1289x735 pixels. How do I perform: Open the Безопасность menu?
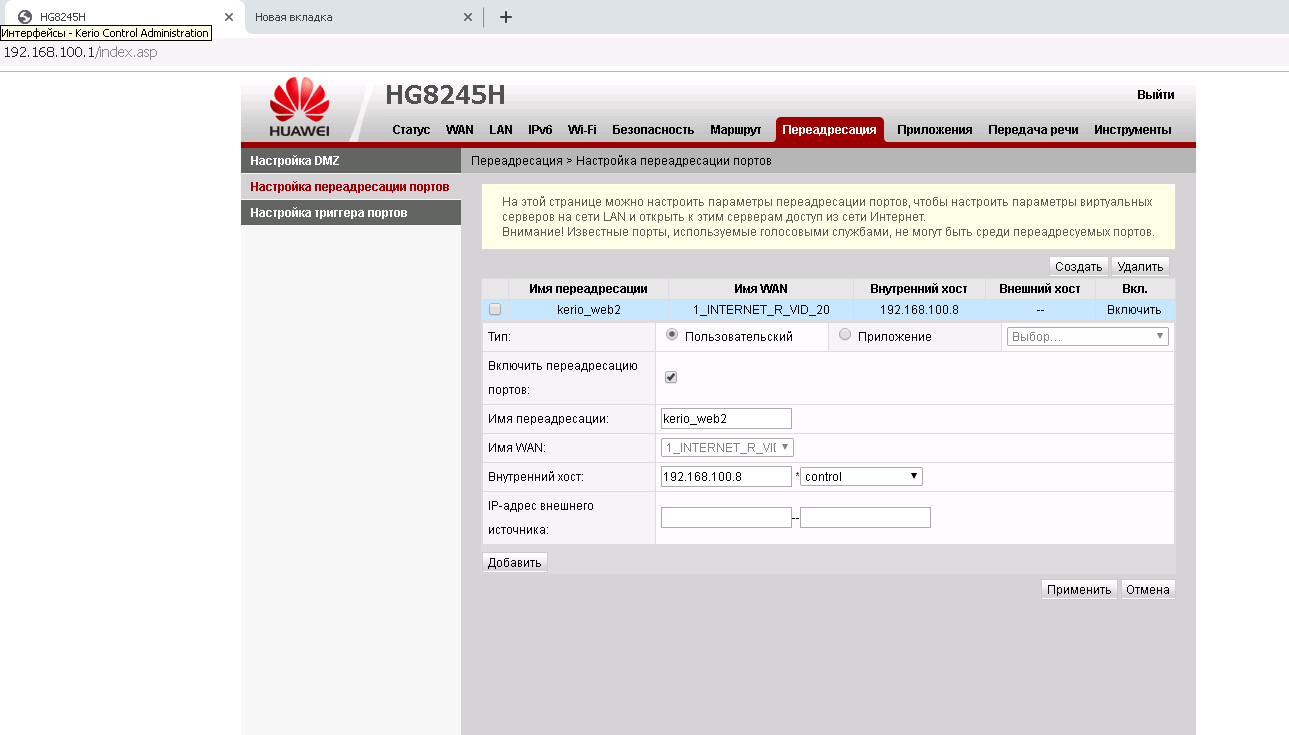653,130
